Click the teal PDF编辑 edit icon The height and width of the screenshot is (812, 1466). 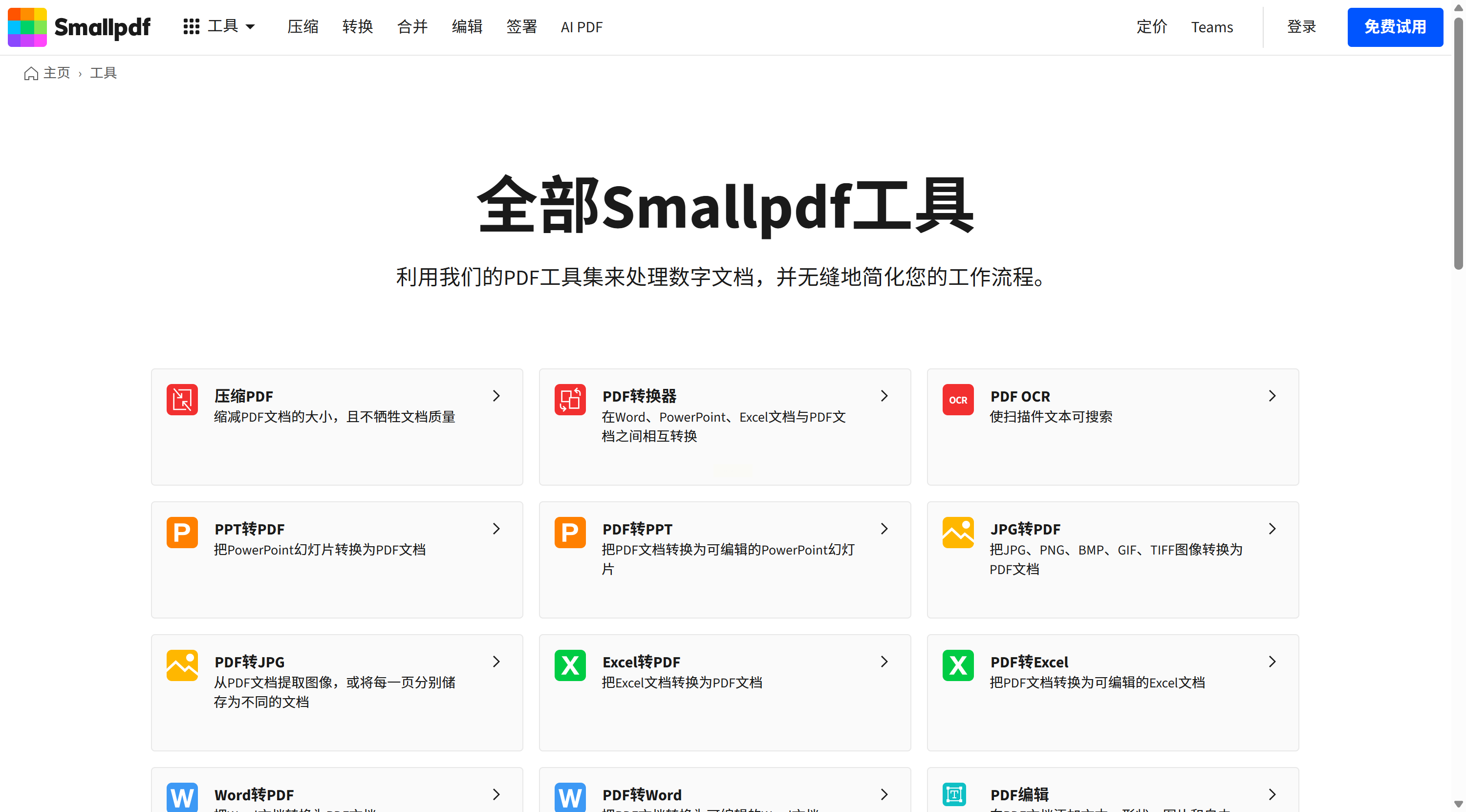coord(954,794)
